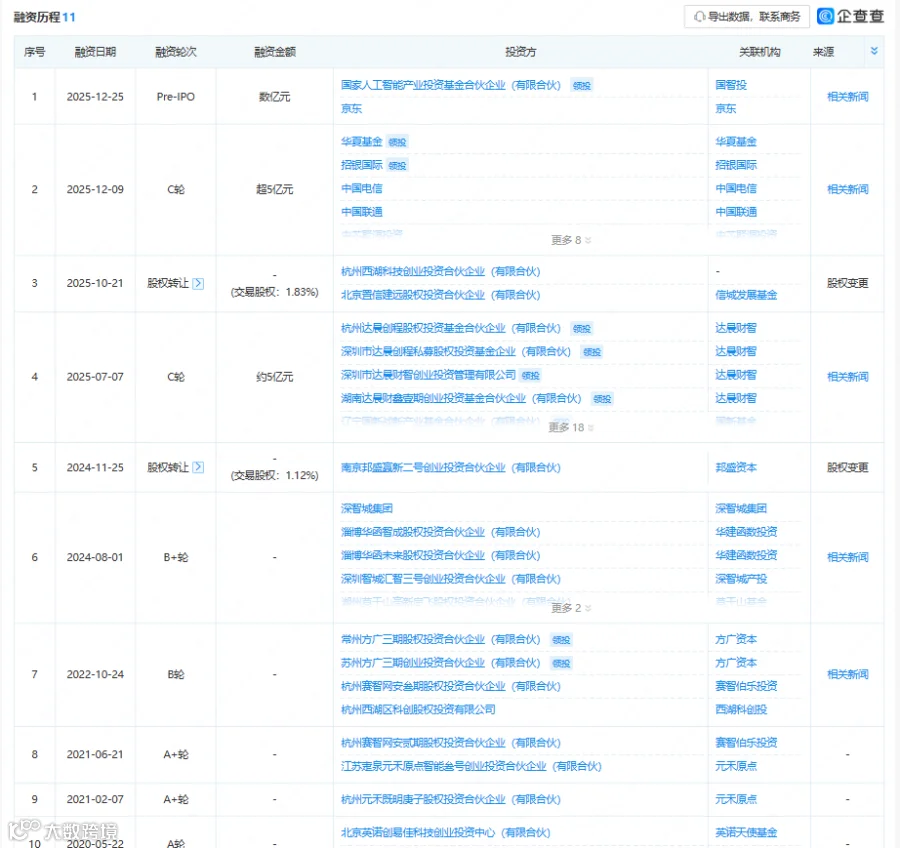Open 北京英诺创易佳科技创业投资中心 link
The image size is (900, 848).
(445, 832)
